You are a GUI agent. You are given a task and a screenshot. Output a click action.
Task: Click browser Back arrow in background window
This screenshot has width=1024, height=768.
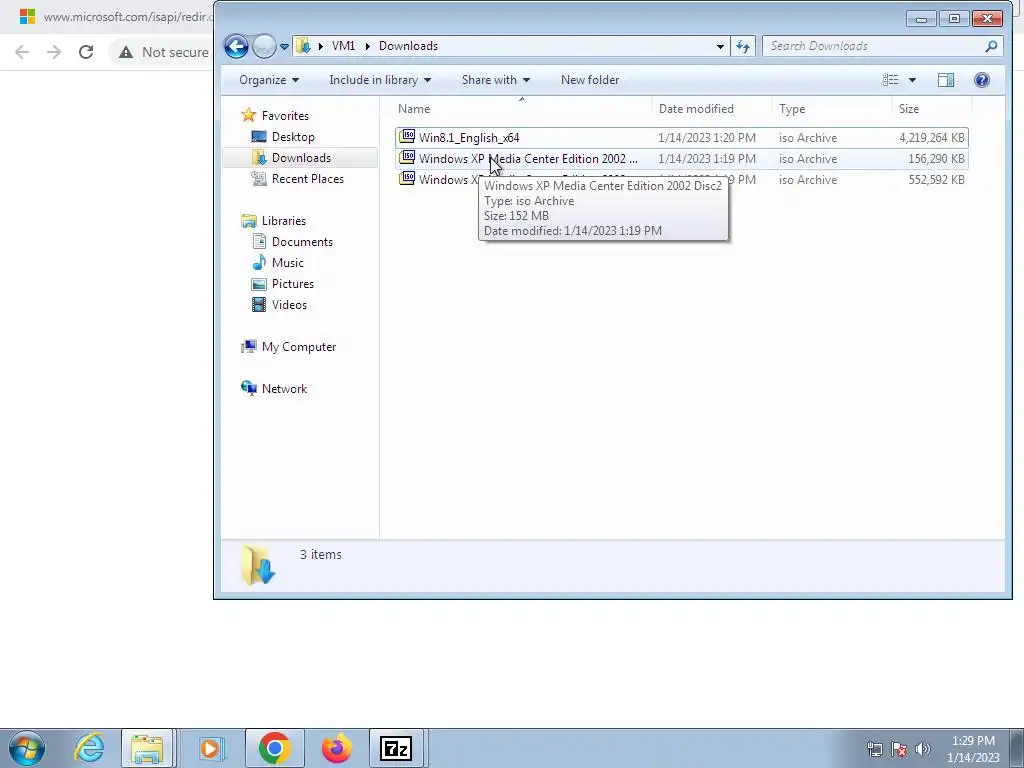tap(22, 52)
